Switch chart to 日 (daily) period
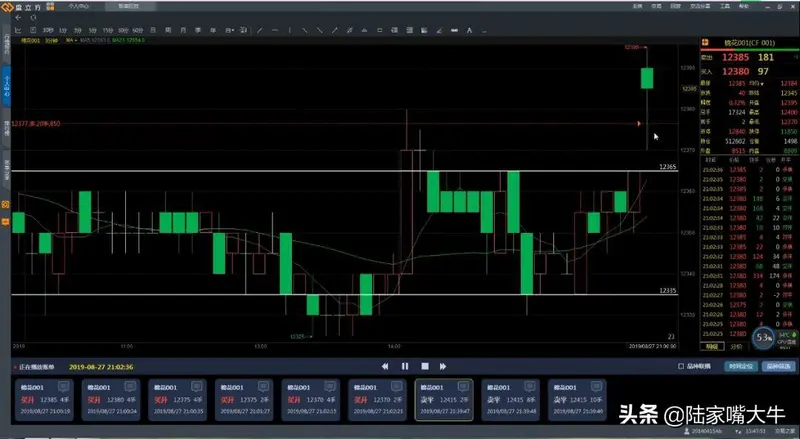This screenshot has width=800, height=439. pyautogui.click(x=153, y=31)
